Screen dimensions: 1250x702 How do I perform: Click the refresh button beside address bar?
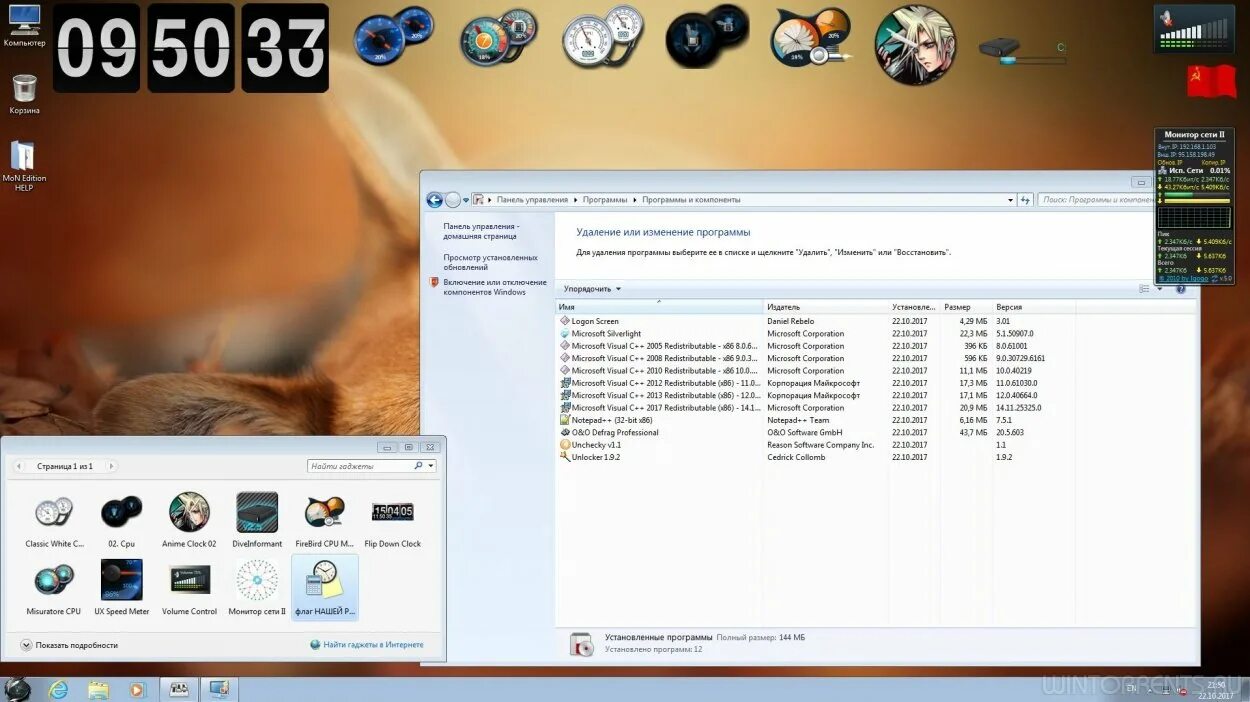[x=1025, y=200]
